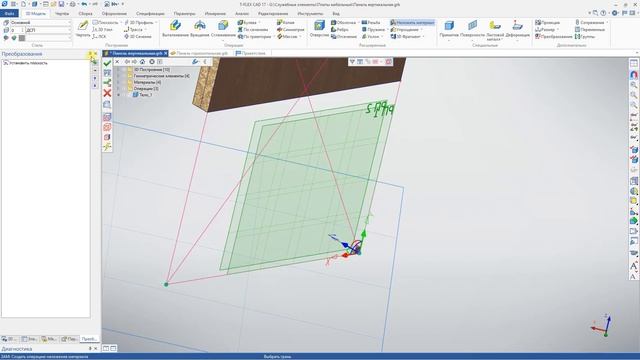Click the 3D Узел (3D Node) command
The width and height of the screenshot is (640, 360).
102,29
